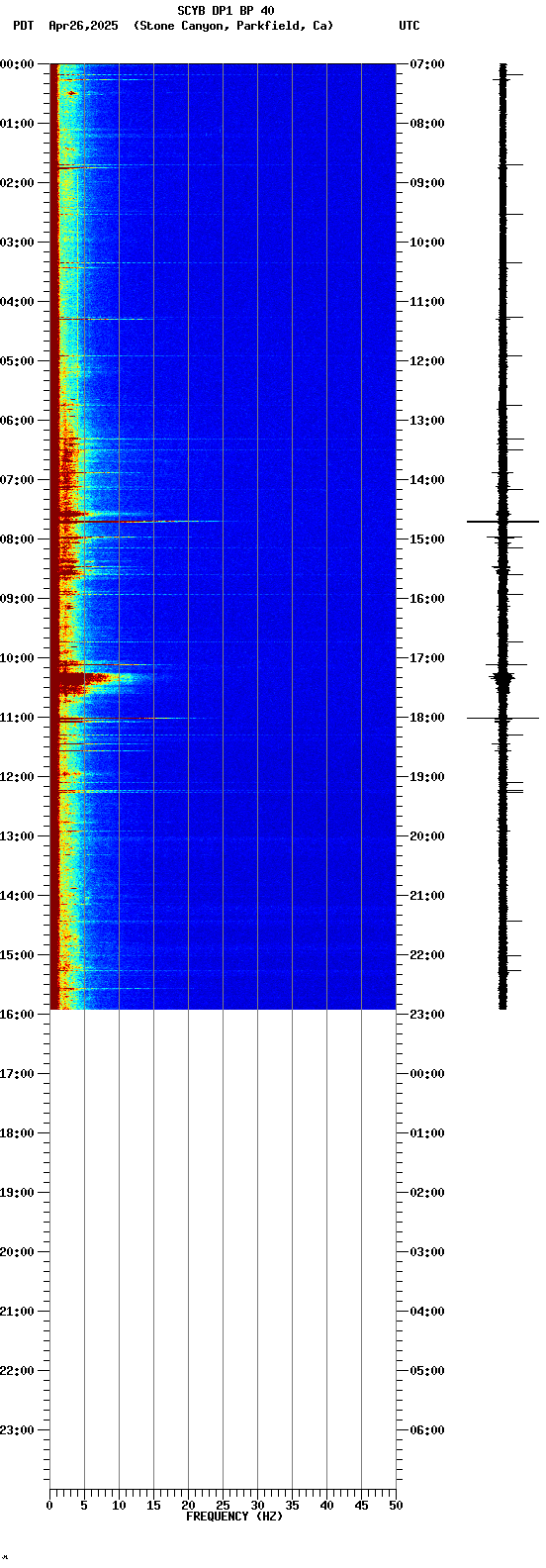
Task: Click the '06:00' UTC time label
Action: pyautogui.click(x=427, y=1430)
